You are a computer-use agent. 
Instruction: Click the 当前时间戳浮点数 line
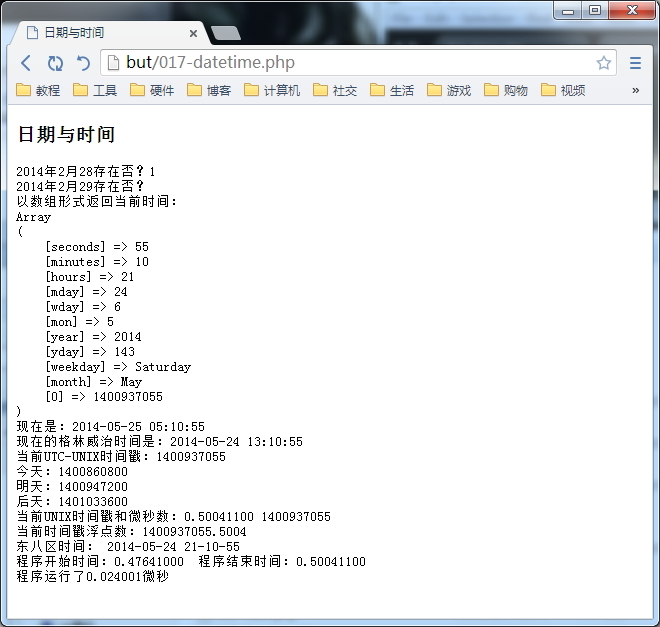(x=131, y=531)
